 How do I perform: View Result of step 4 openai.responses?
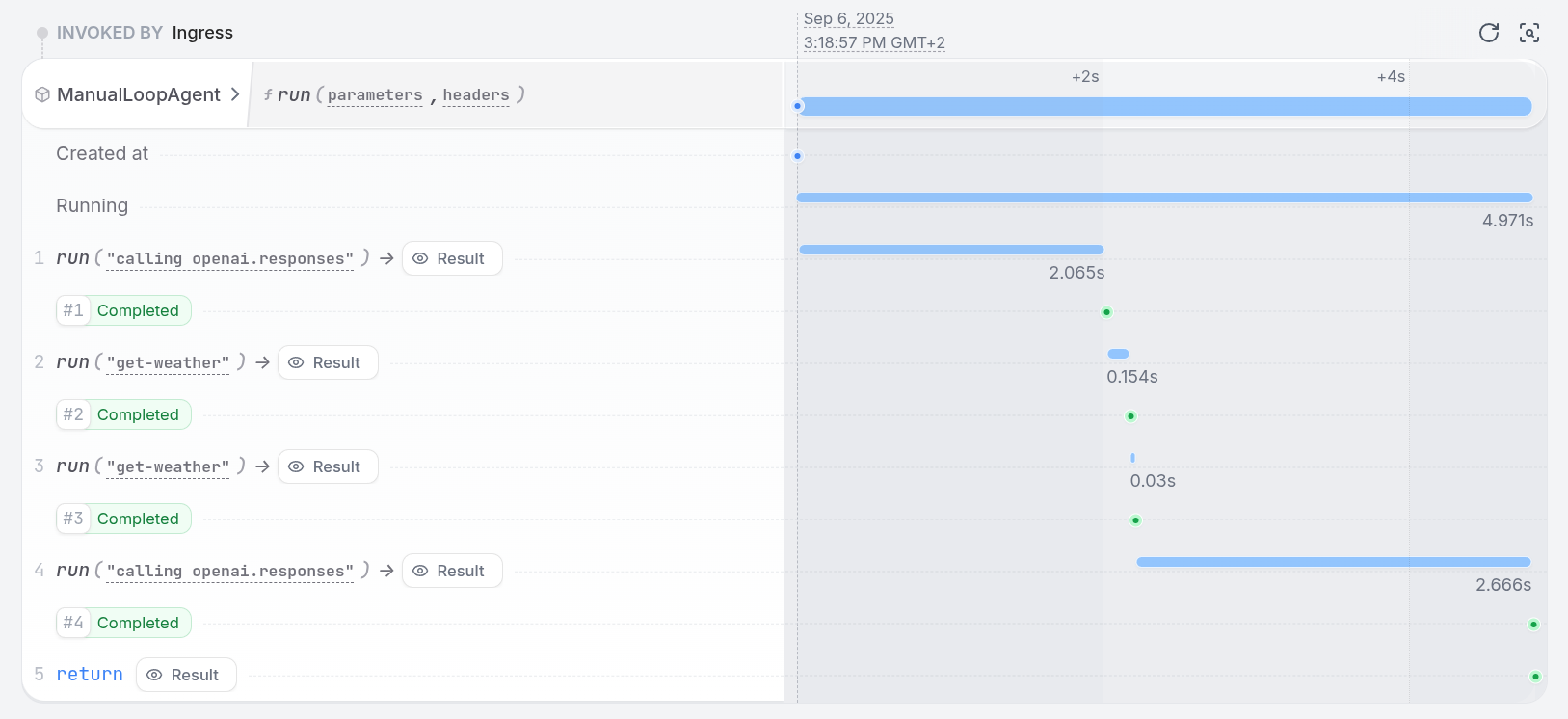[x=452, y=571]
